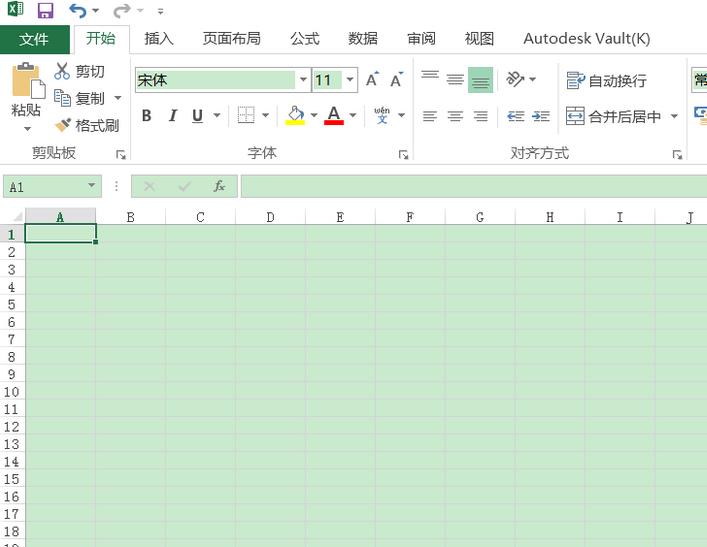The image size is (707, 547).
Task: Toggle Italic formatting
Action: (x=172, y=116)
